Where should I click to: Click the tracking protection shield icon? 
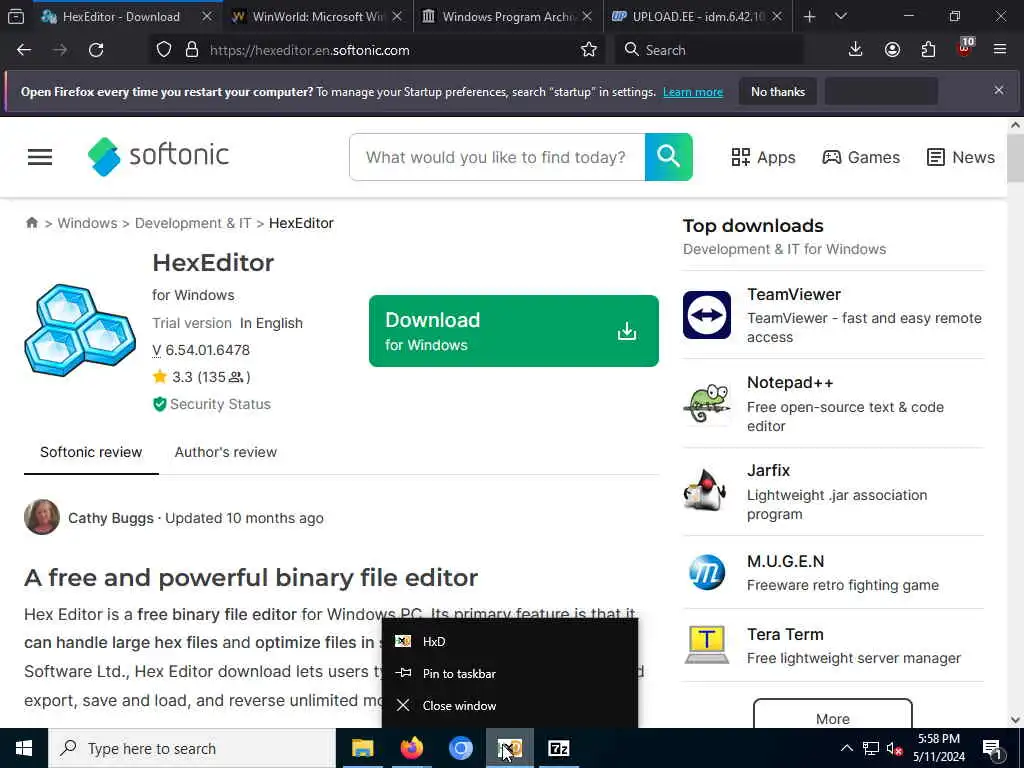pos(164,50)
